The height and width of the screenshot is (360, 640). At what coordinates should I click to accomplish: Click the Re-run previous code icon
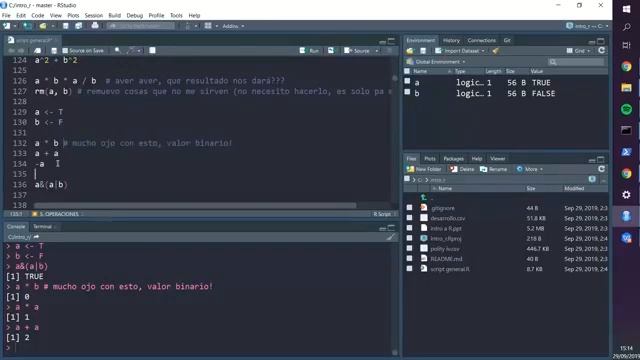coord(331,51)
